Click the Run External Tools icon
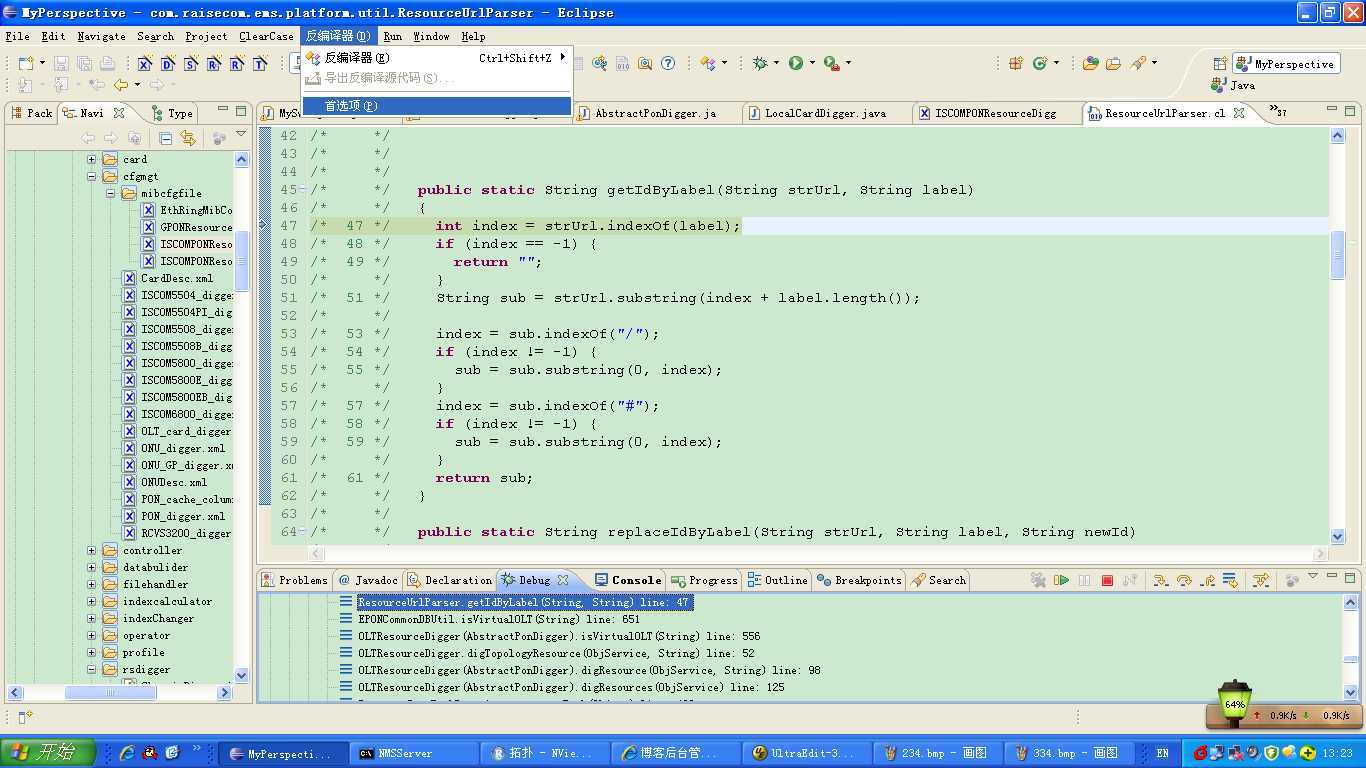The width and height of the screenshot is (1366, 768). (831, 63)
